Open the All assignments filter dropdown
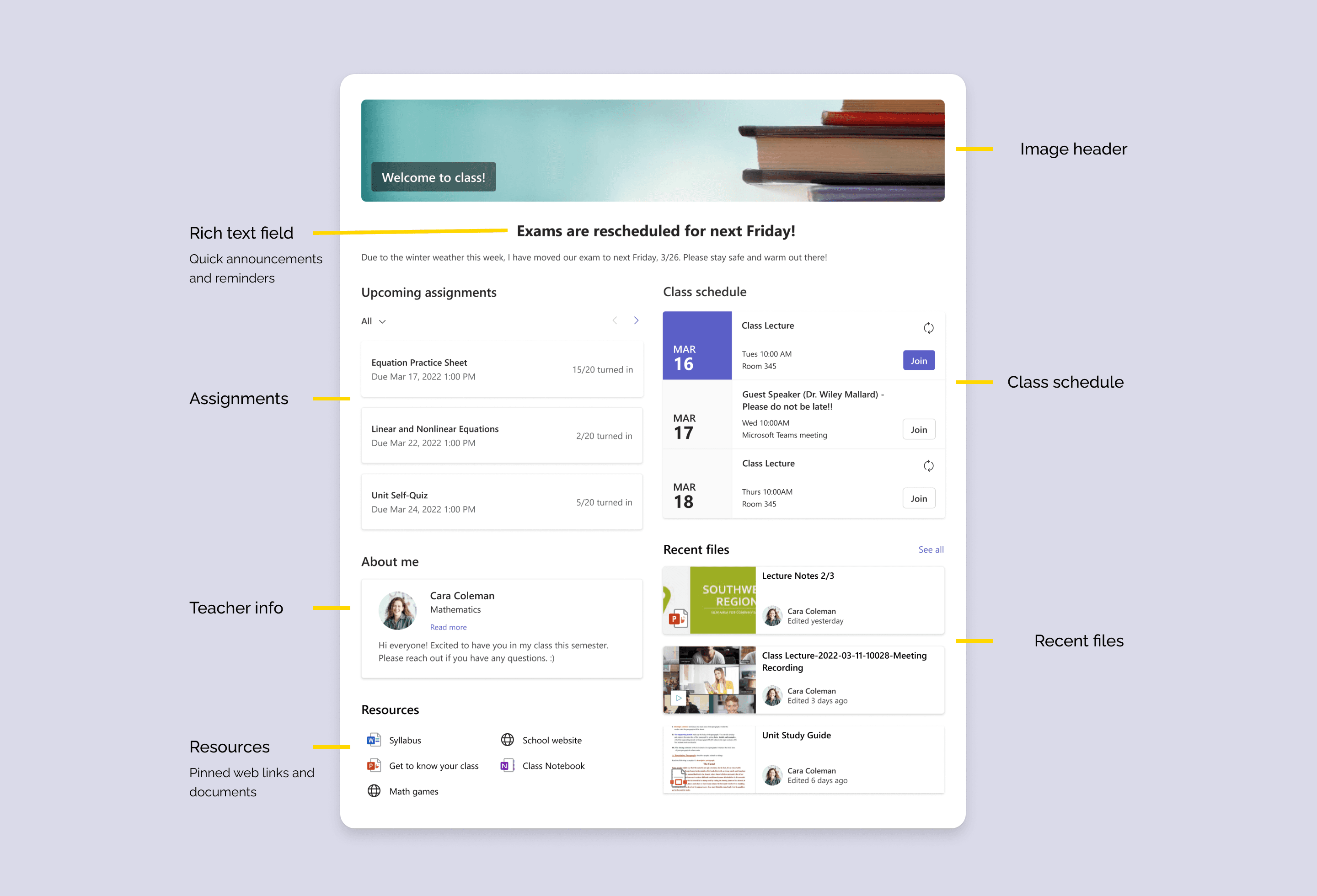Image resolution: width=1317 pixels, height=896 pixels. tap(374, 321)
